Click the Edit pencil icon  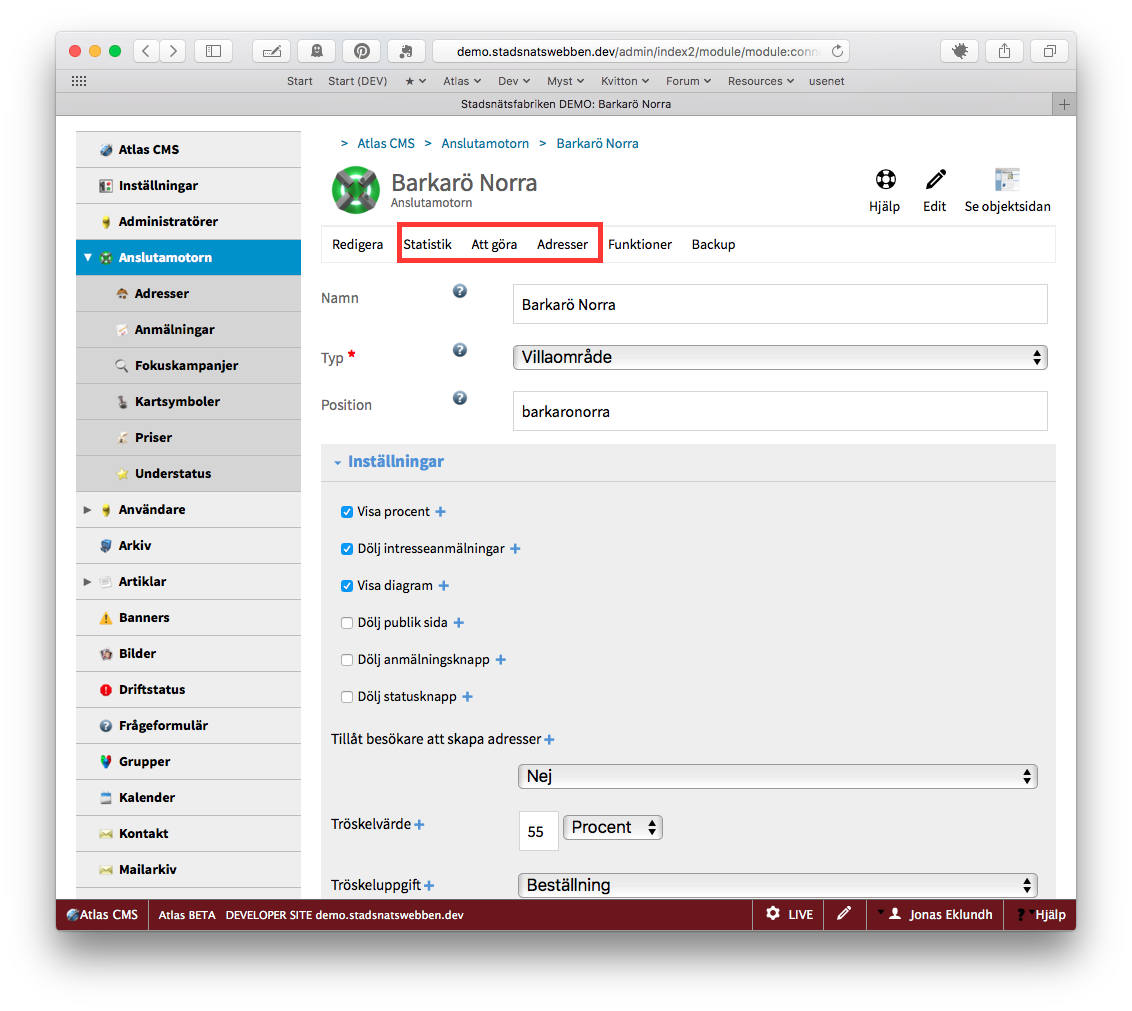[x=935, y=181]
